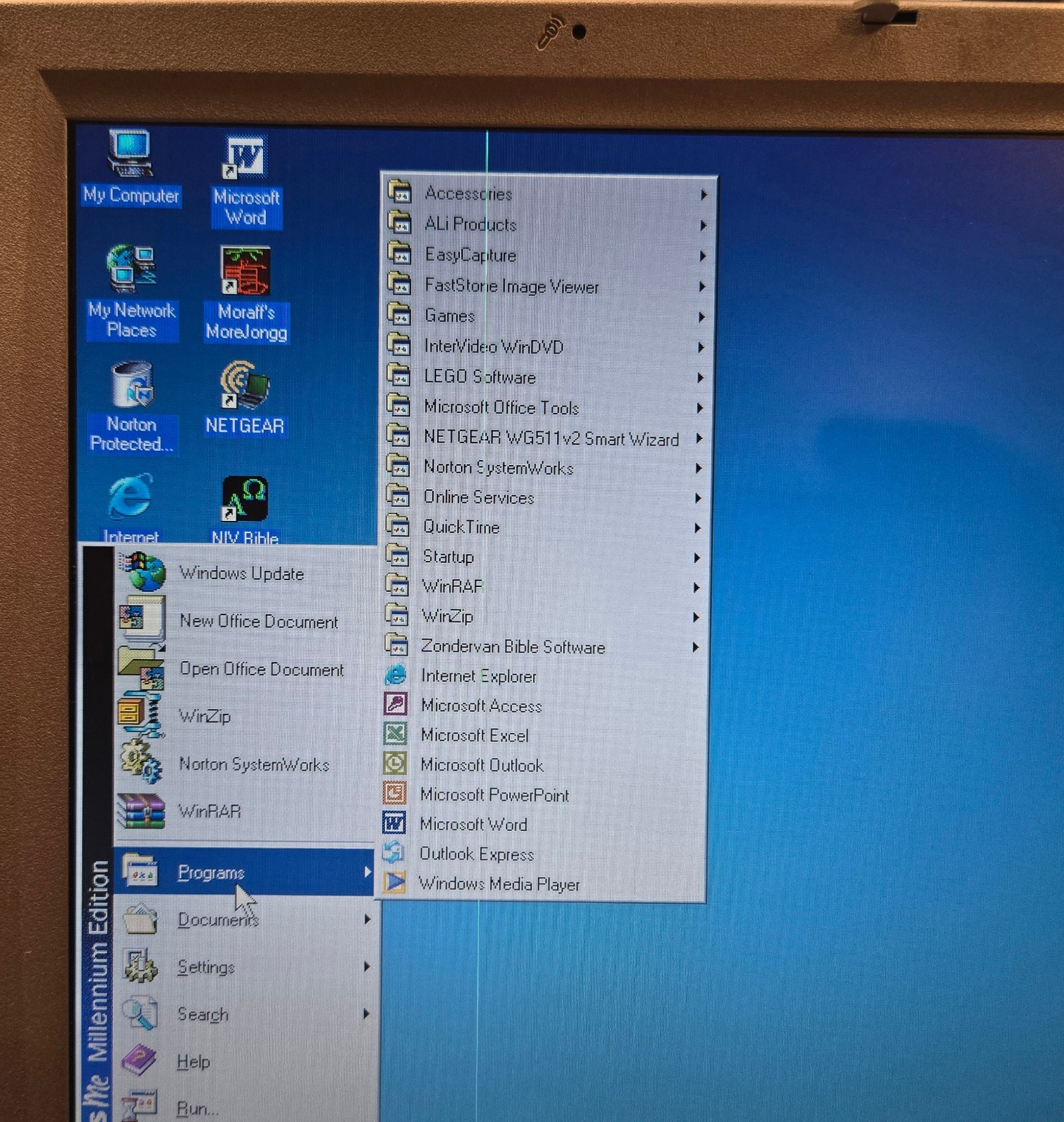This screenshot has width=1064, height=1122.
Task: Select the WinZip program group label
Action: point(447,616)
